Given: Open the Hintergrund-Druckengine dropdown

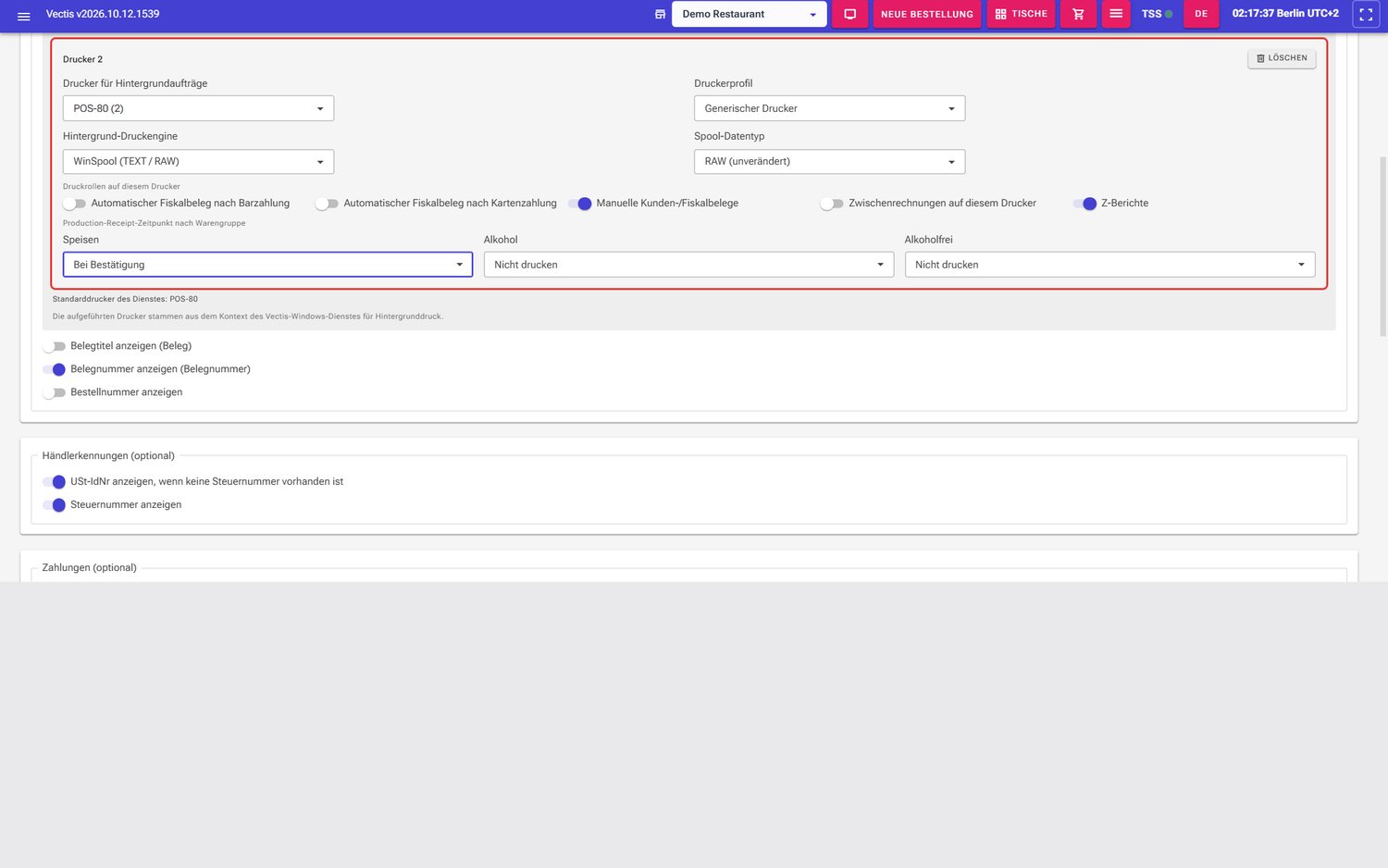Looking at the screenshot, I should pos(198,161).
